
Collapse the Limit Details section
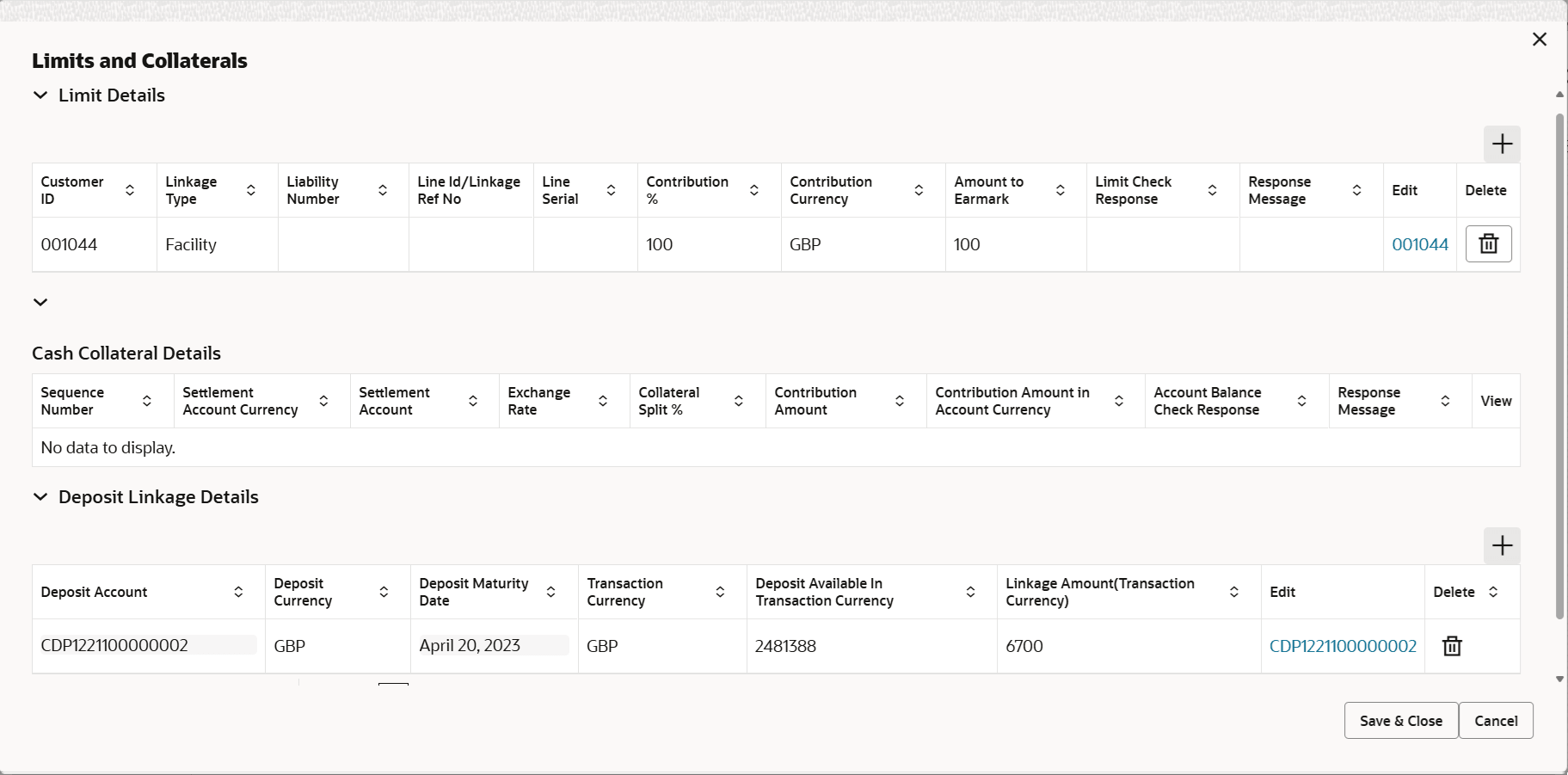point(40,95)
